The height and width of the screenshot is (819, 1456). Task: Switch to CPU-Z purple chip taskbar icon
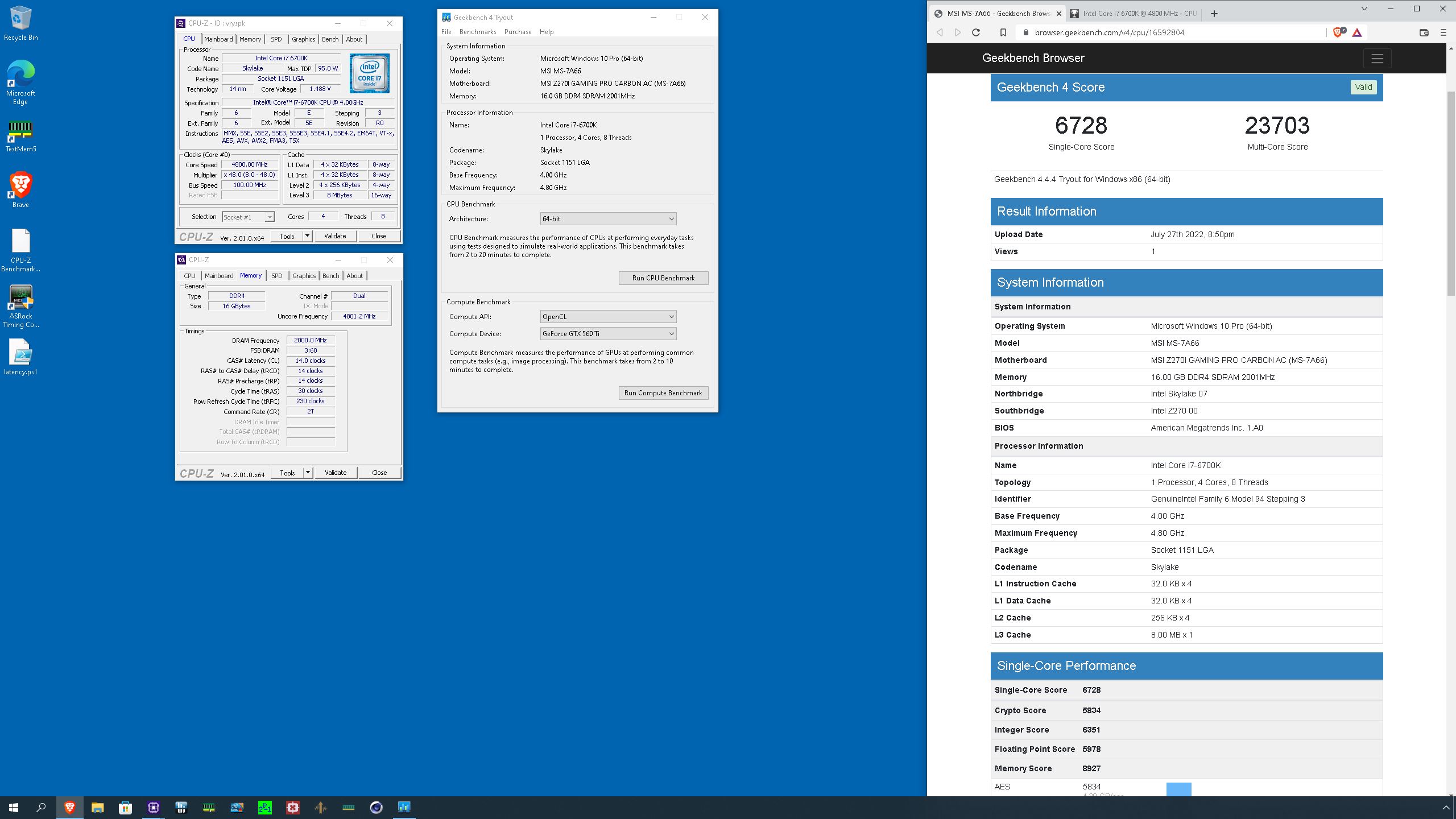(x=153, y=807)
